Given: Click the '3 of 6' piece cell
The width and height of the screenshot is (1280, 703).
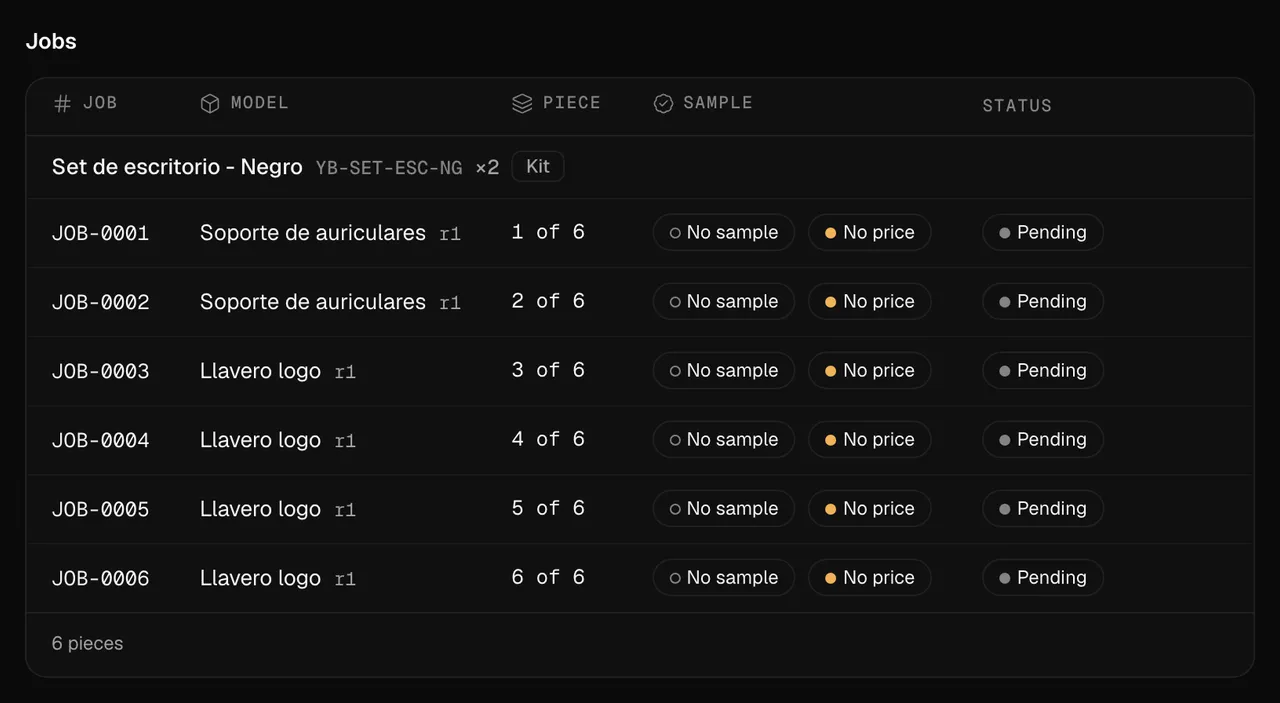Looking at the screenshot, I should tap(548, 370).
